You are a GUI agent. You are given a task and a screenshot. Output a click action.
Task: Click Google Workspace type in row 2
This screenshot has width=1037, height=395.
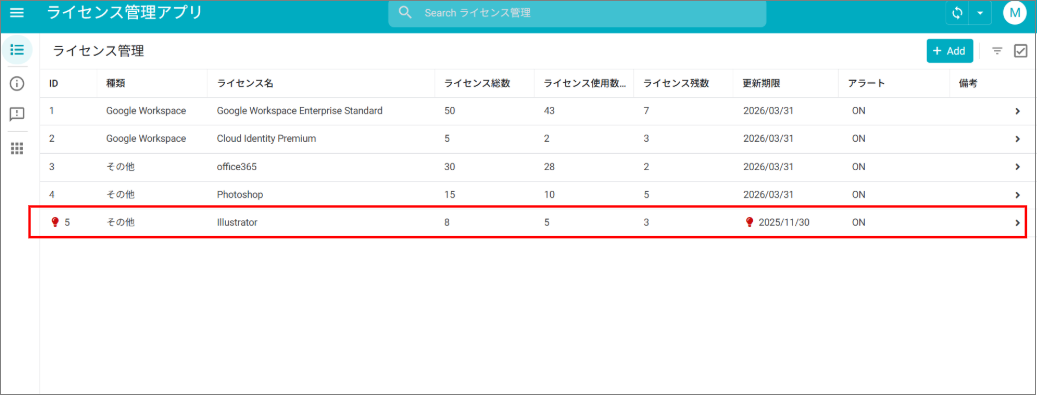(x=146, y=139)
